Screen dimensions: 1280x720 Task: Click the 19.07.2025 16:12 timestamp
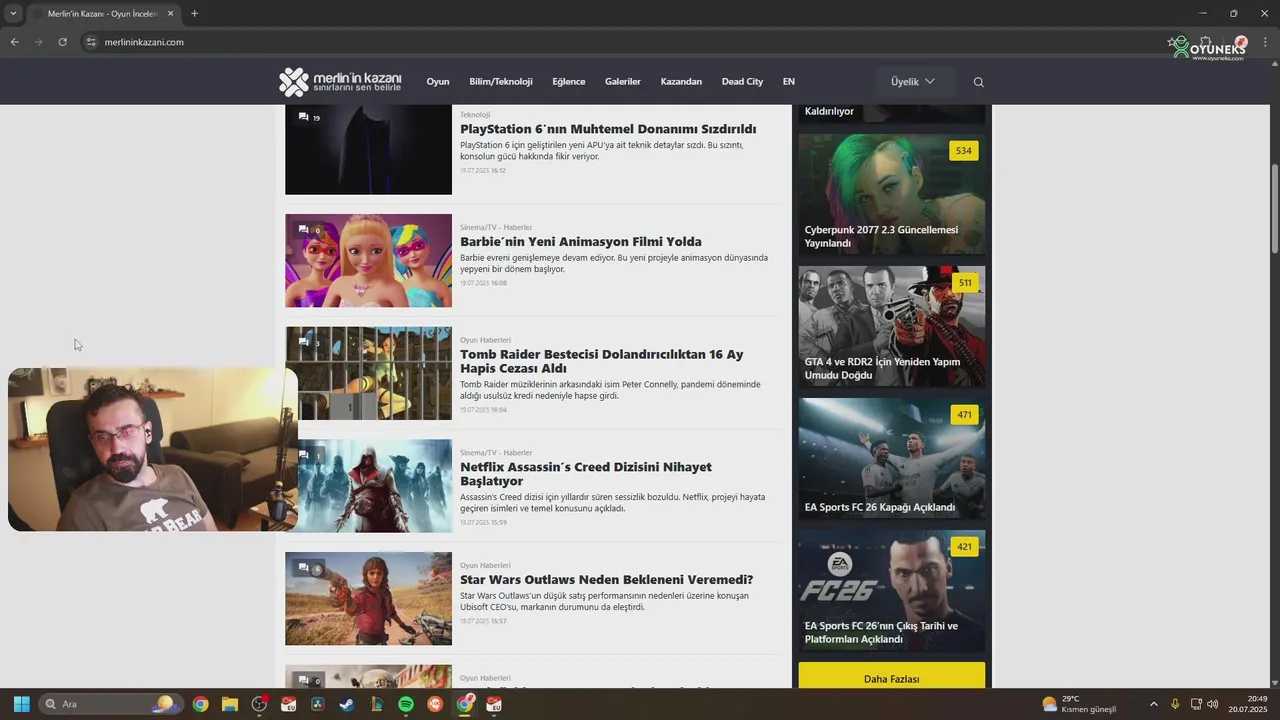click(483, 171)
